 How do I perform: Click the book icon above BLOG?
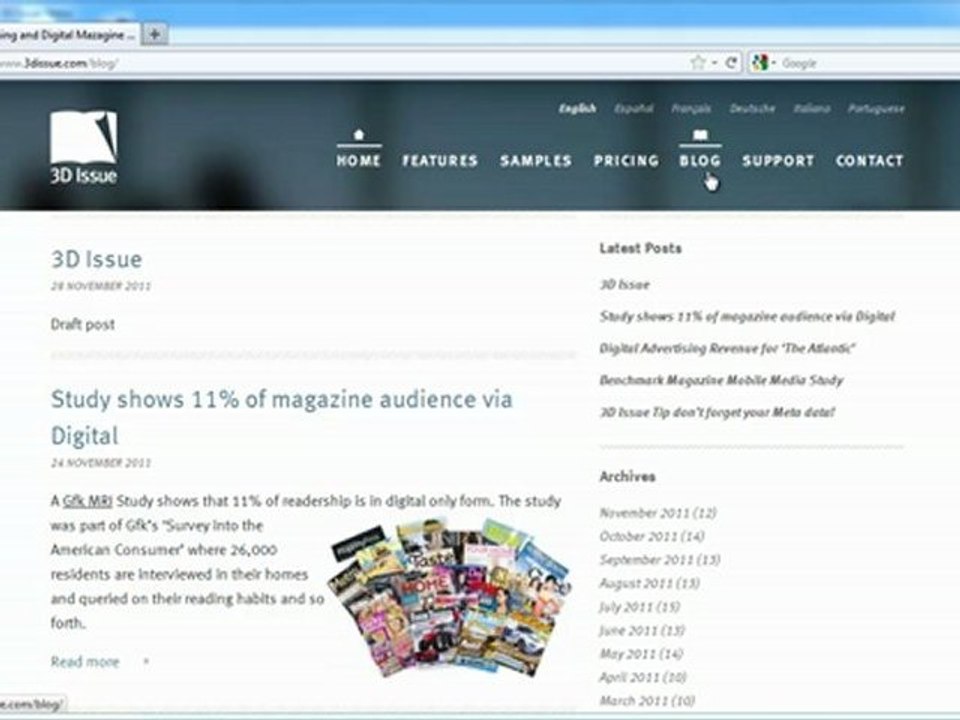pos(700,135)
